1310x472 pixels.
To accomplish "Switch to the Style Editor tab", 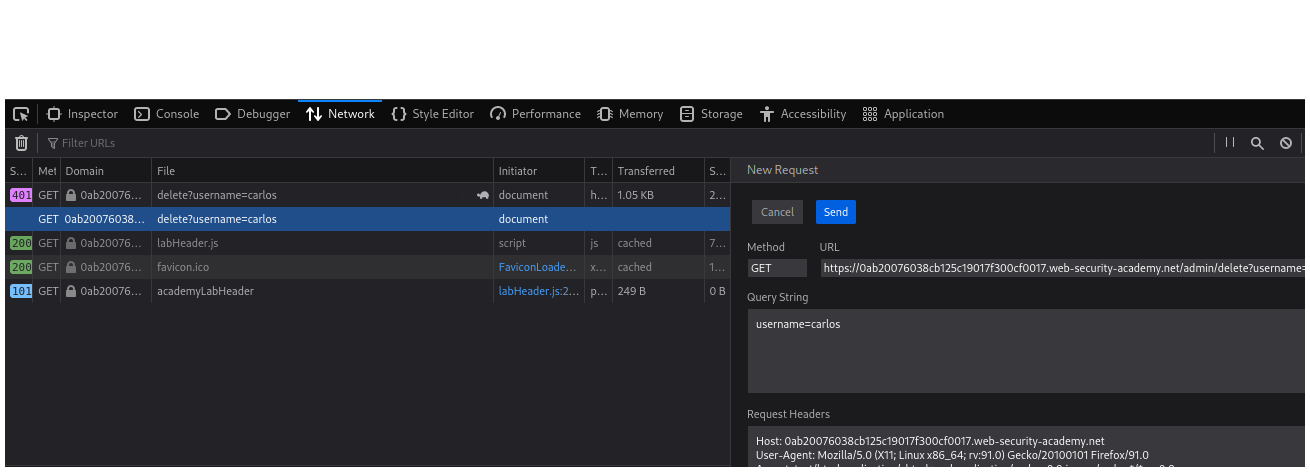I will pos(432,114).
